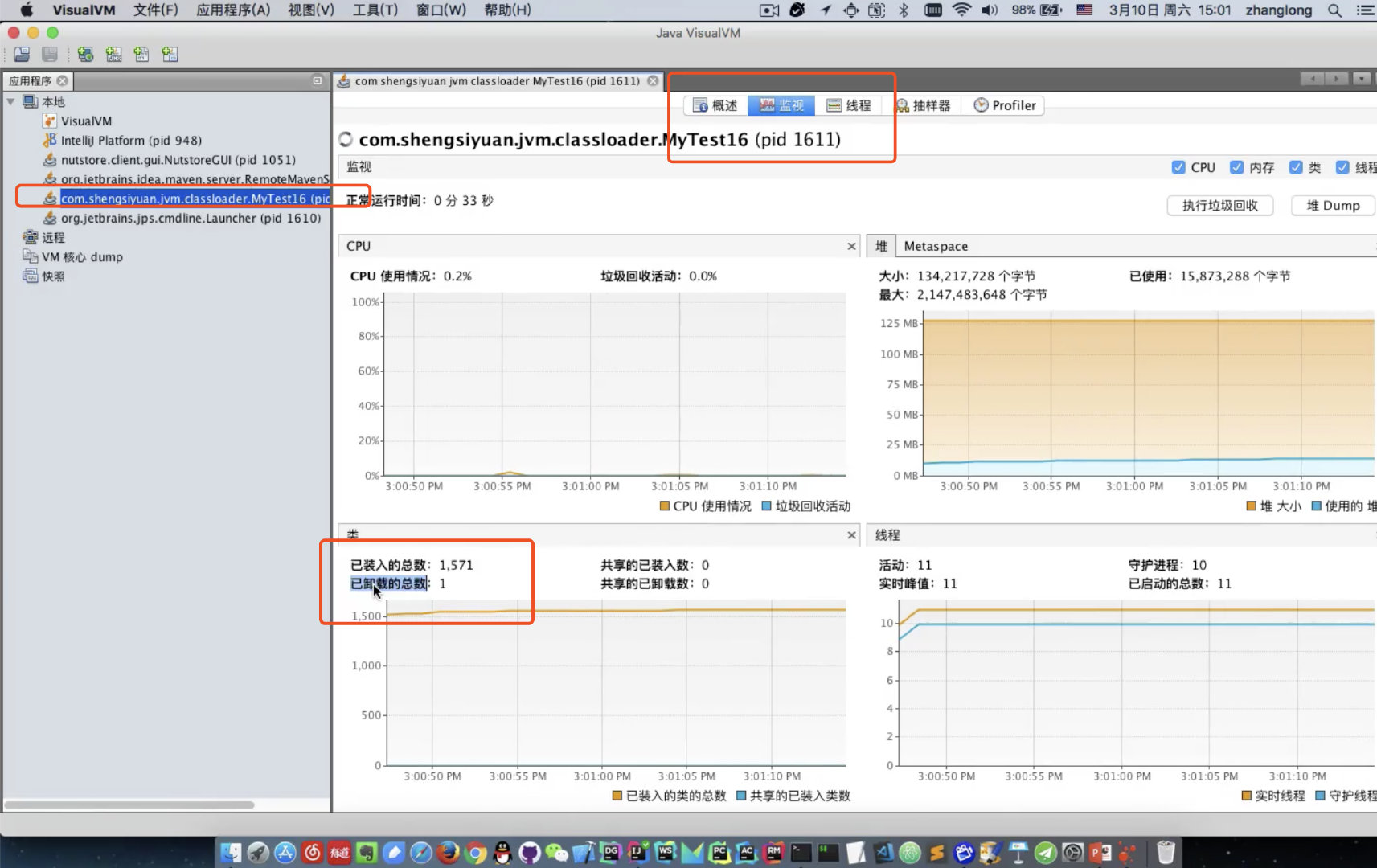Image resolution: width=1377 pixels, height=868 pixels.
Task: Click the 垃圾回收活动 legend swatch
Action: (767, 506)
